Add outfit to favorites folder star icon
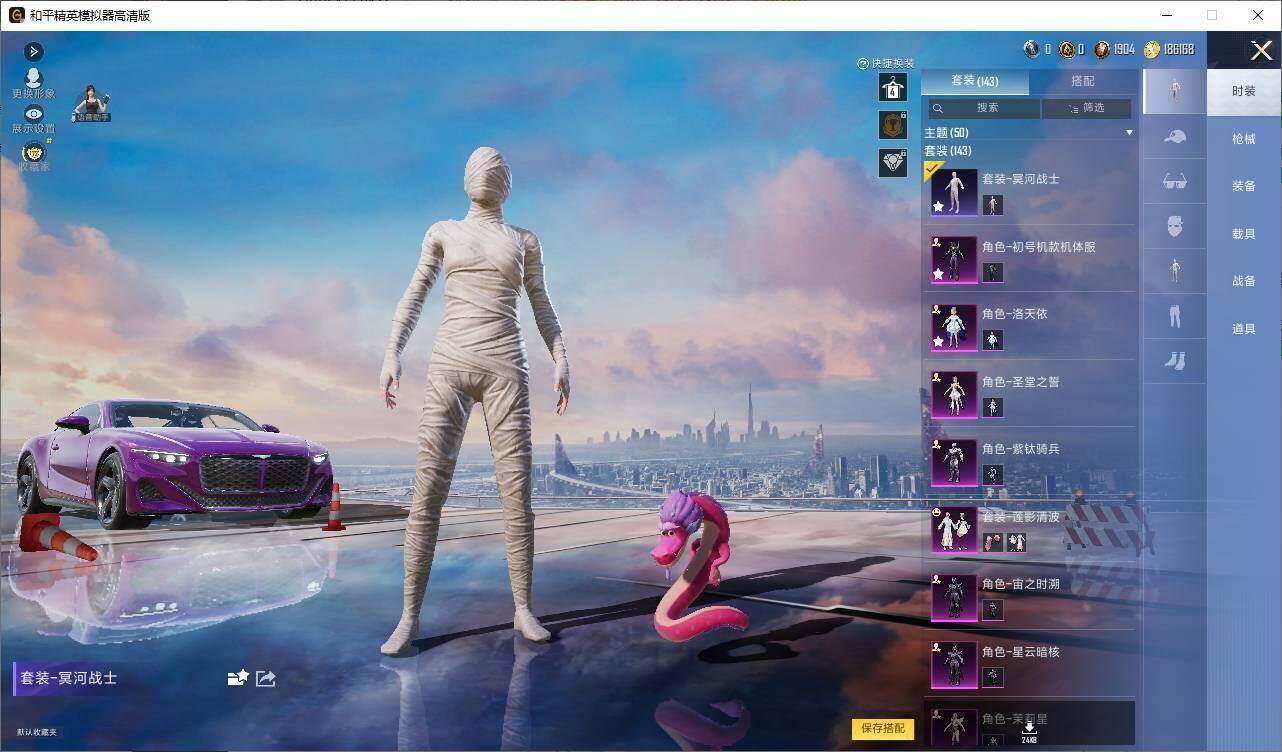Viewport: 1282px width, 752px height. click(238, 678)
